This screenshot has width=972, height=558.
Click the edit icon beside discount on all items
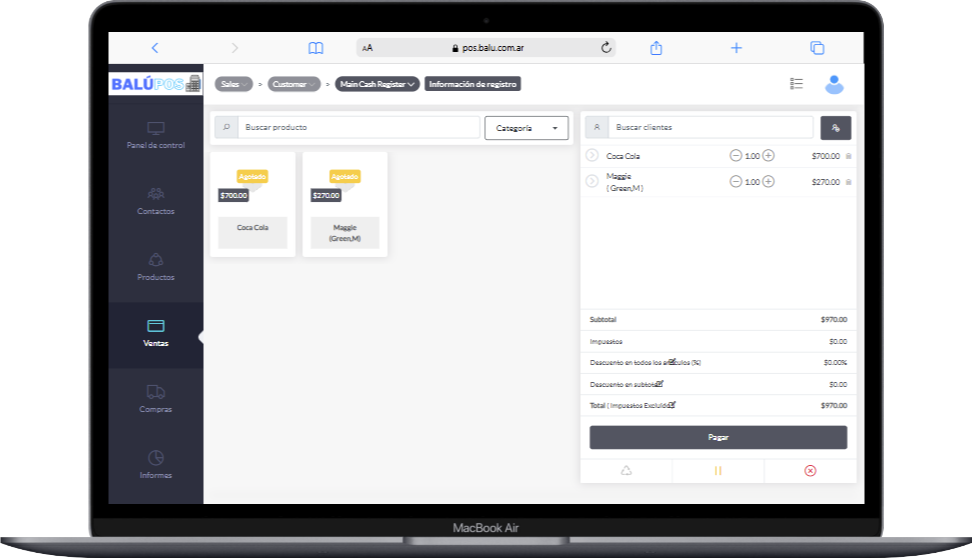pos(672,362)
